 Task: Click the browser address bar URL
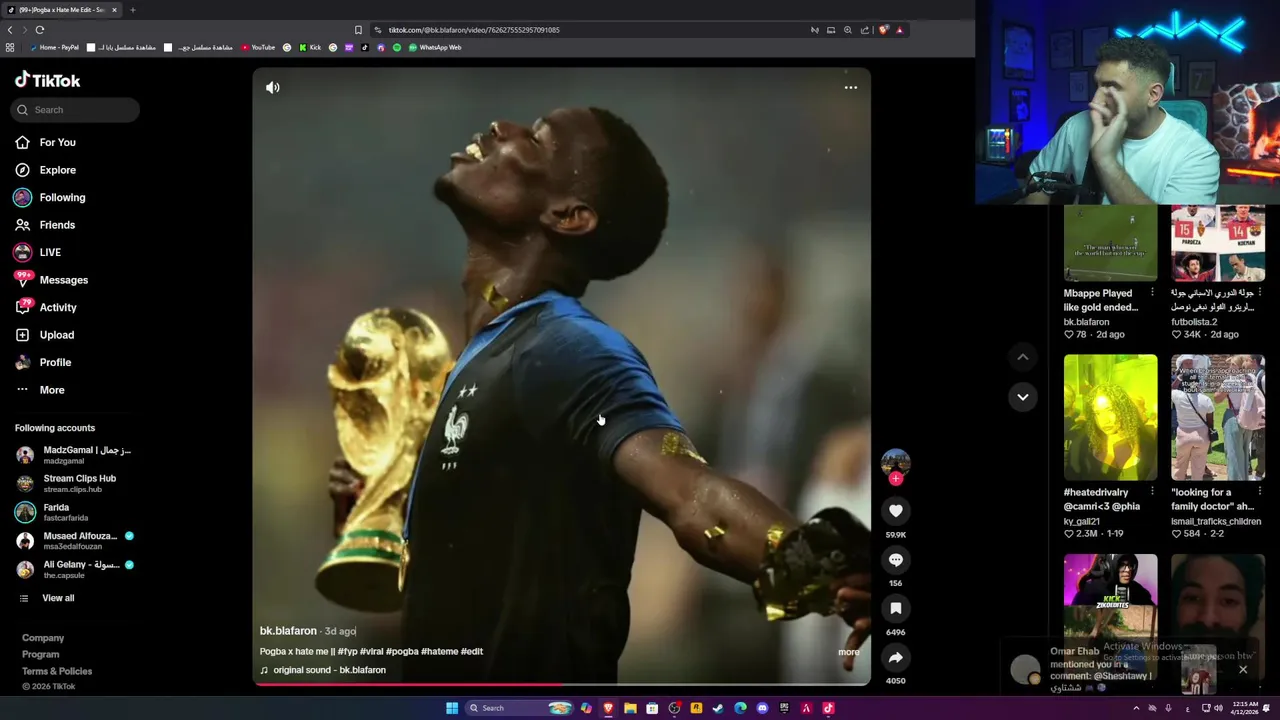tap(474, 30)
